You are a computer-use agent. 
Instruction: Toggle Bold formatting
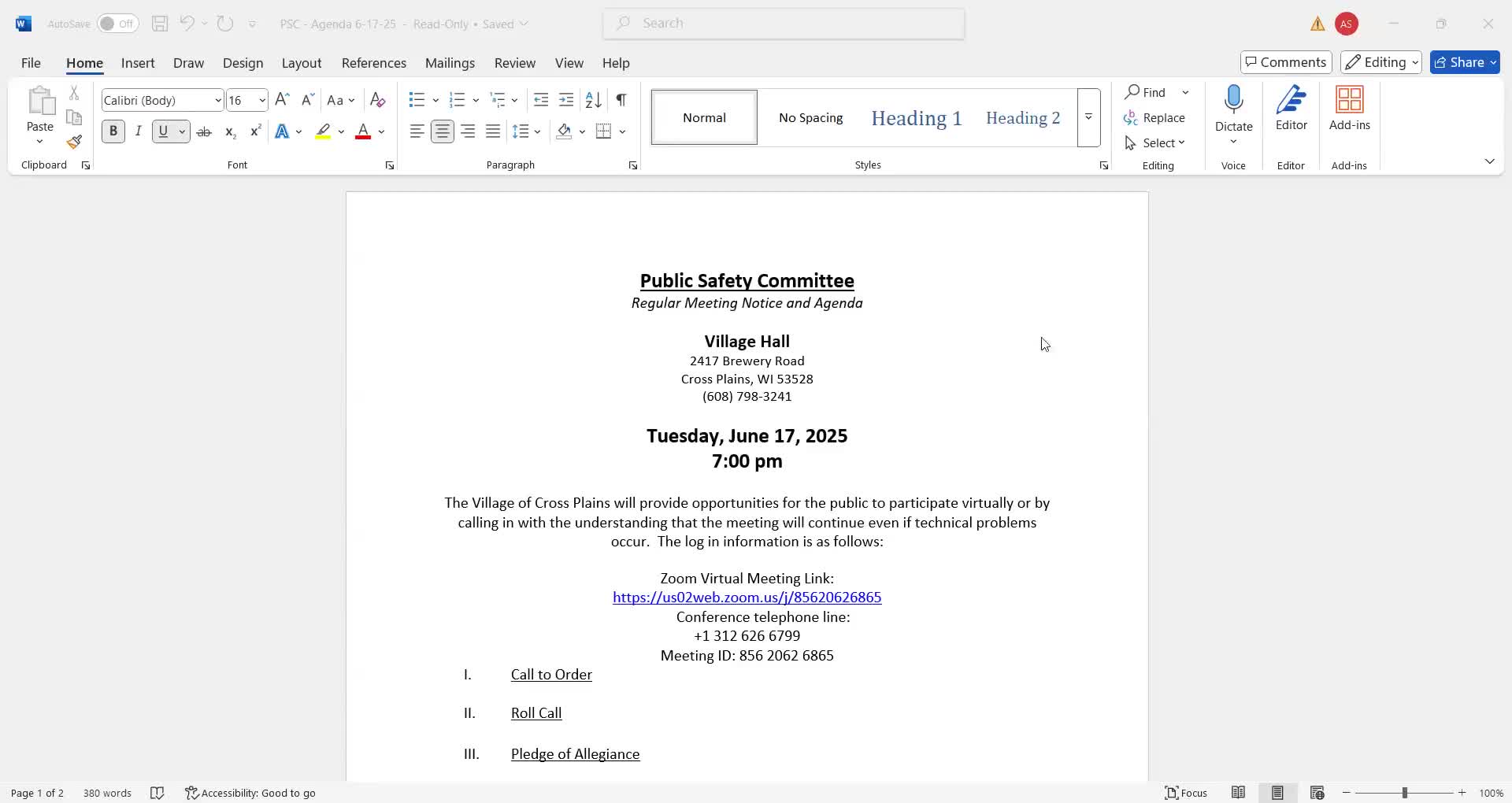tap(113, 131)
